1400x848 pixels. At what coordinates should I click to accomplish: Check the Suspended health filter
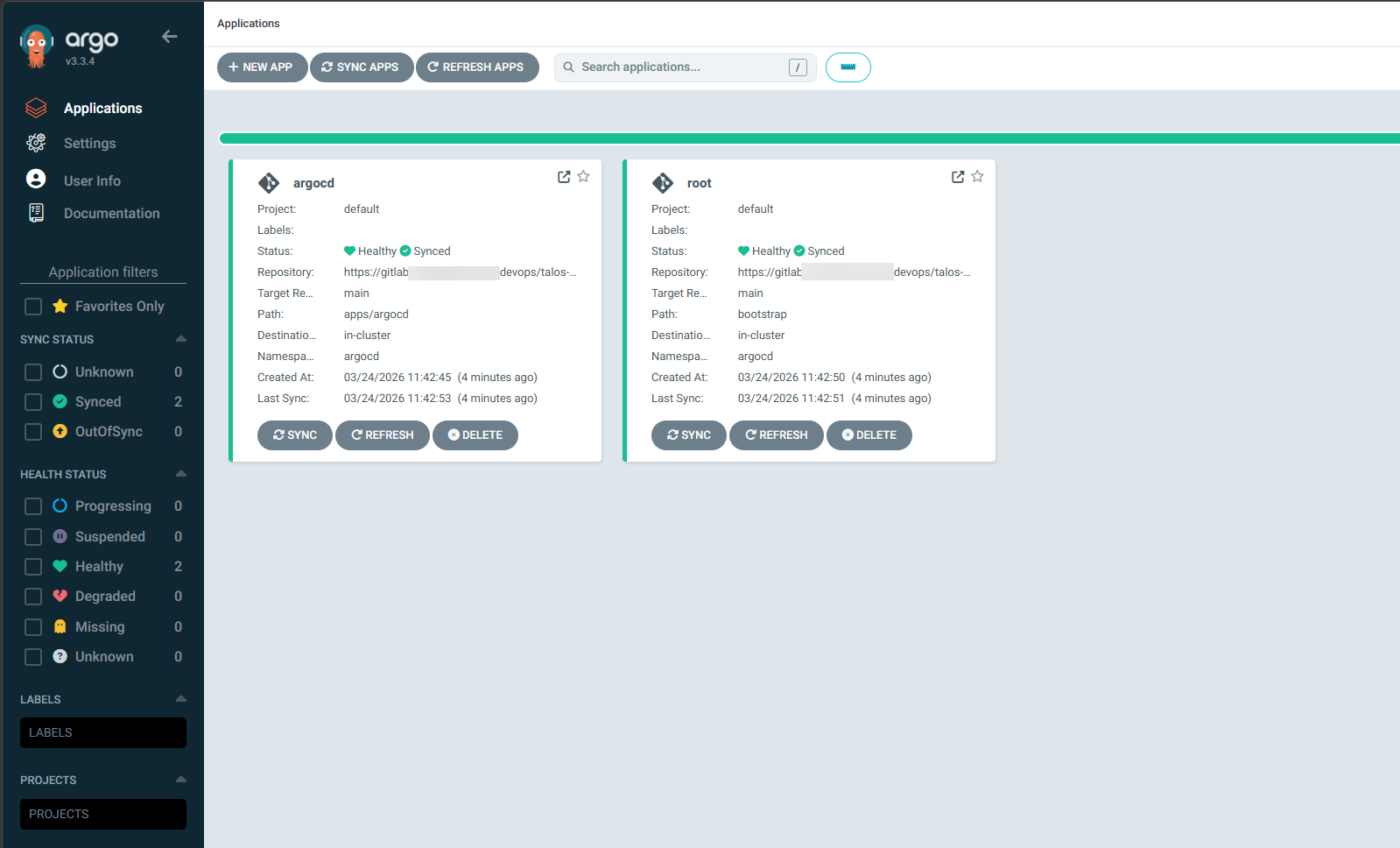33,537
